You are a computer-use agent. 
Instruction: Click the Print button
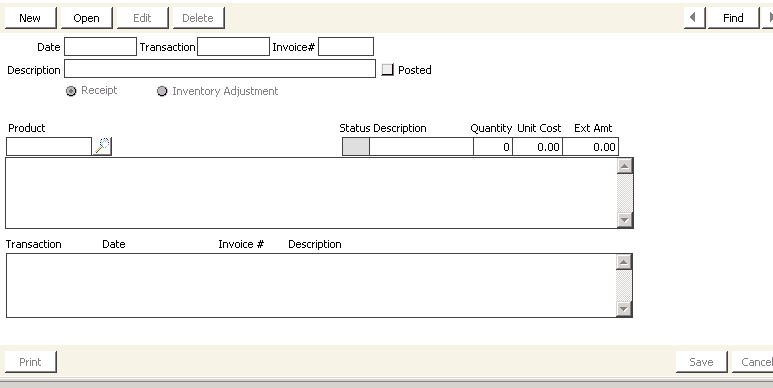click(30, 362)
